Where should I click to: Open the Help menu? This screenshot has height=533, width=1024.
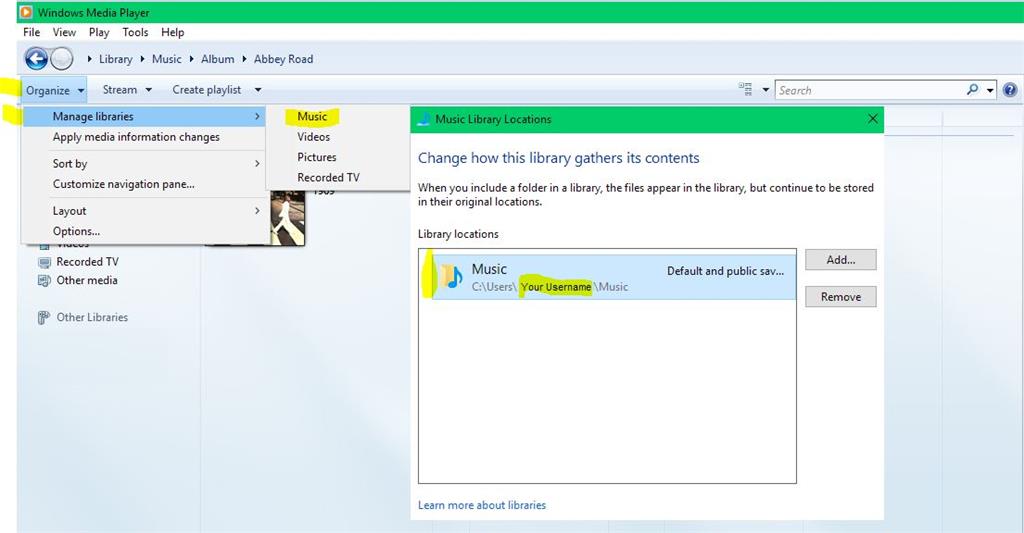click(x=172, y=32)
